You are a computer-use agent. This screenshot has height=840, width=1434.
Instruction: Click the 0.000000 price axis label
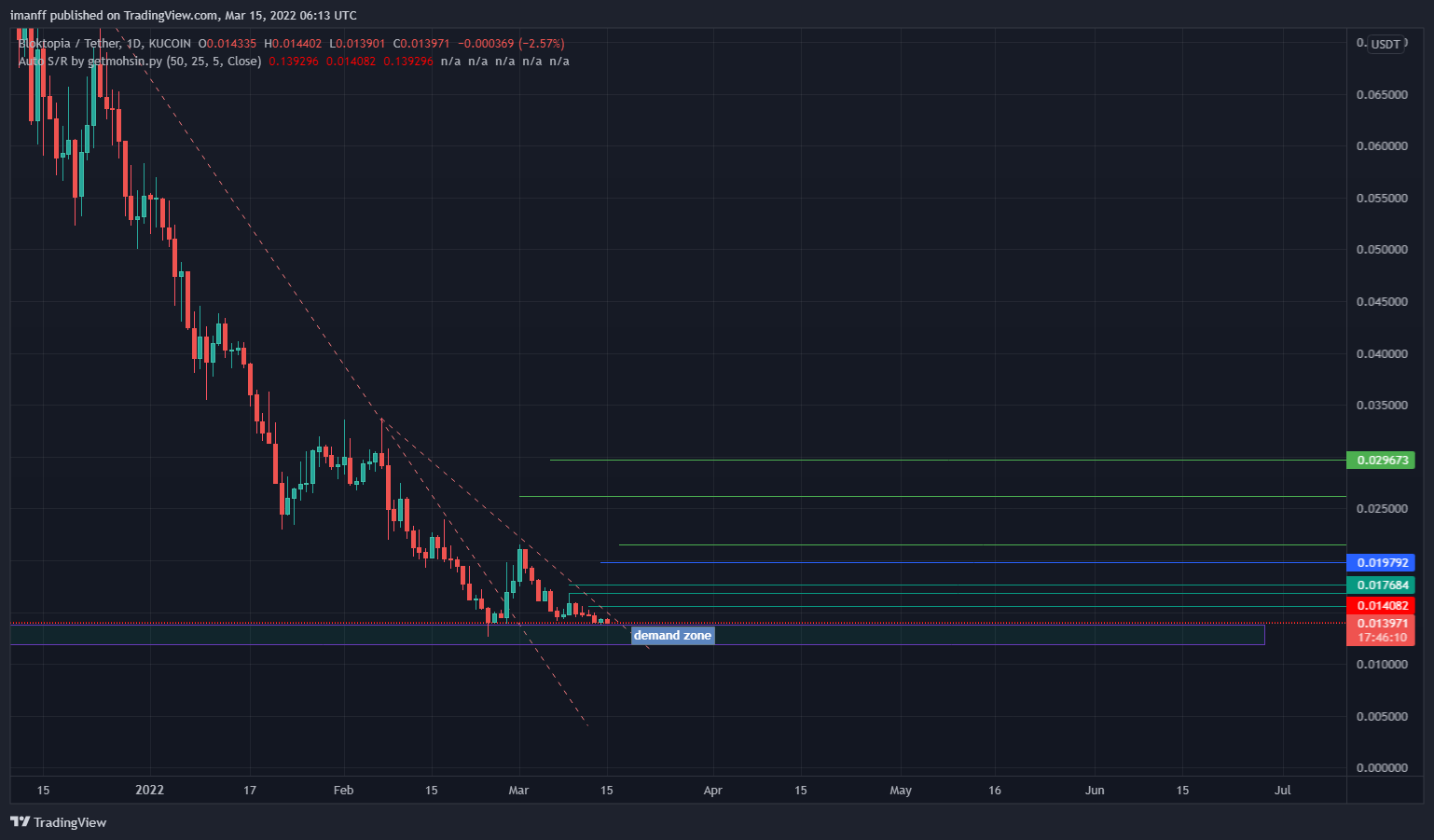click(x=1382, y=768)
